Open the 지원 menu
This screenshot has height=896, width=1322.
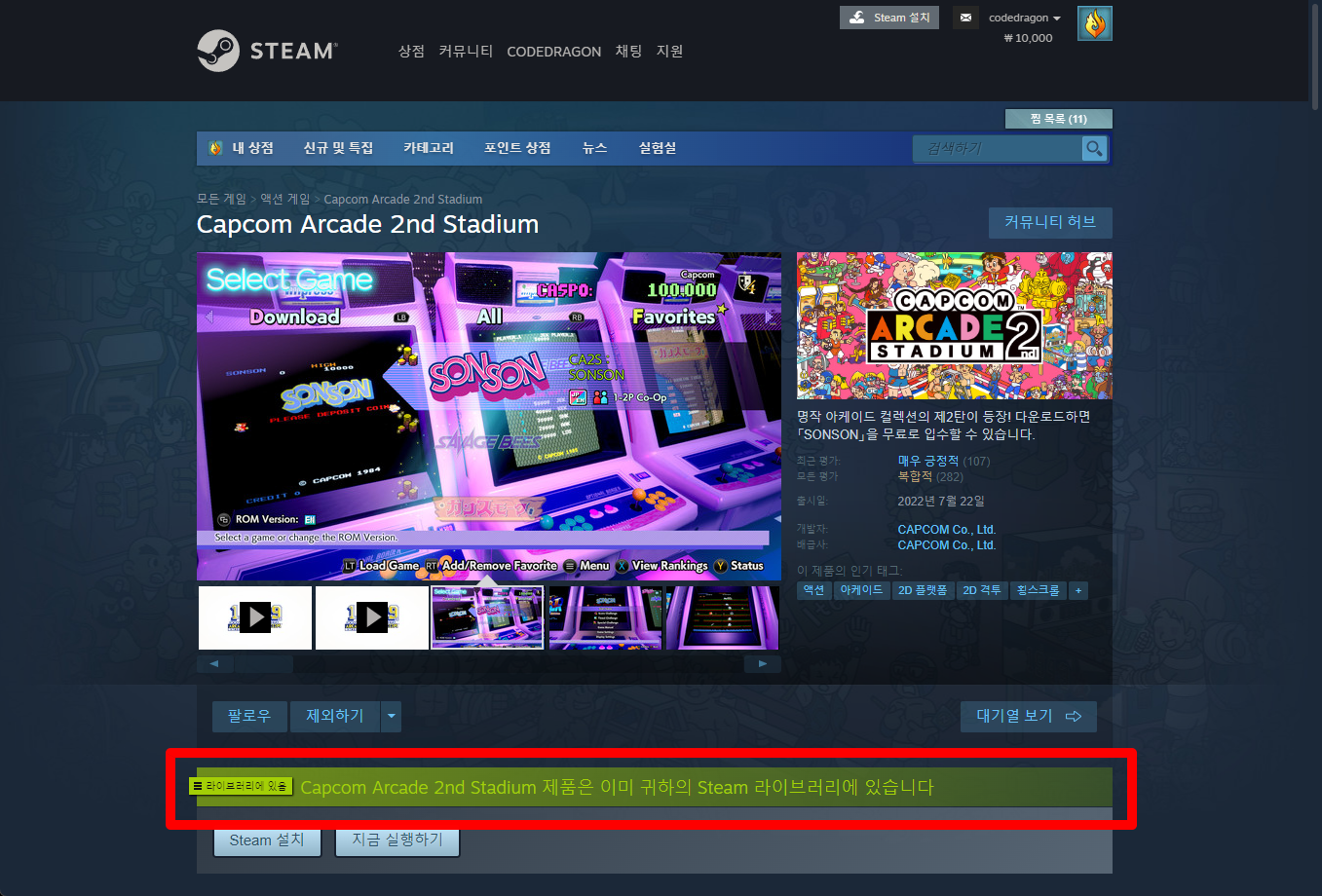pos(670,51)
